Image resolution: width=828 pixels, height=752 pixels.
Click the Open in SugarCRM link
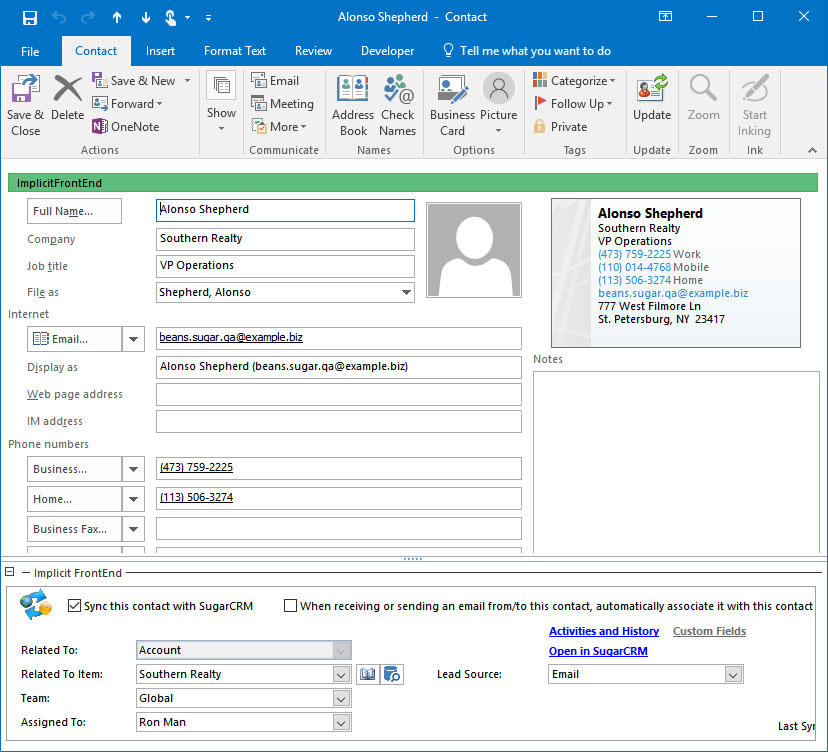coord(598,652)
